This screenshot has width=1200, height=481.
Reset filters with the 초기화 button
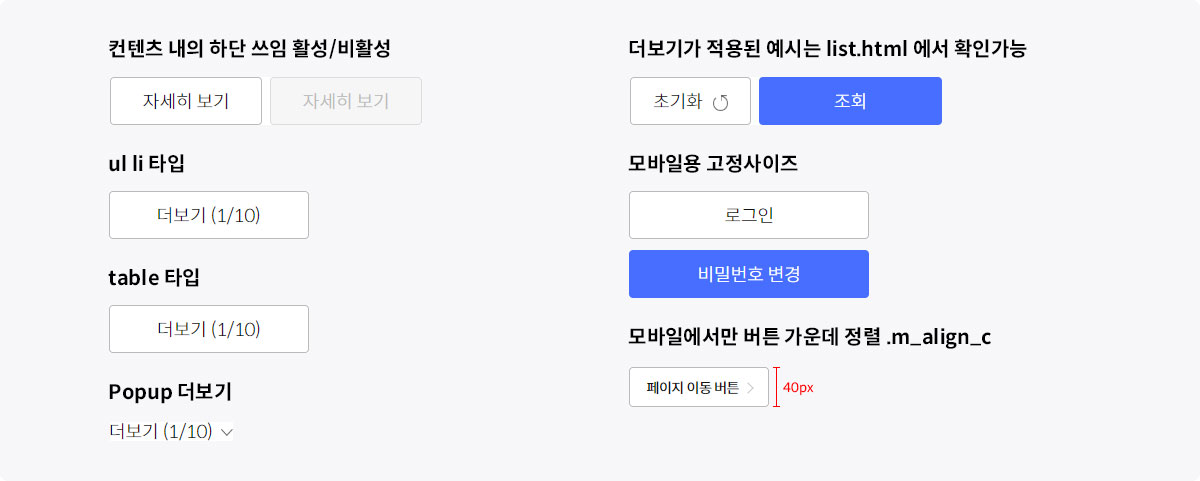point(690,101)
